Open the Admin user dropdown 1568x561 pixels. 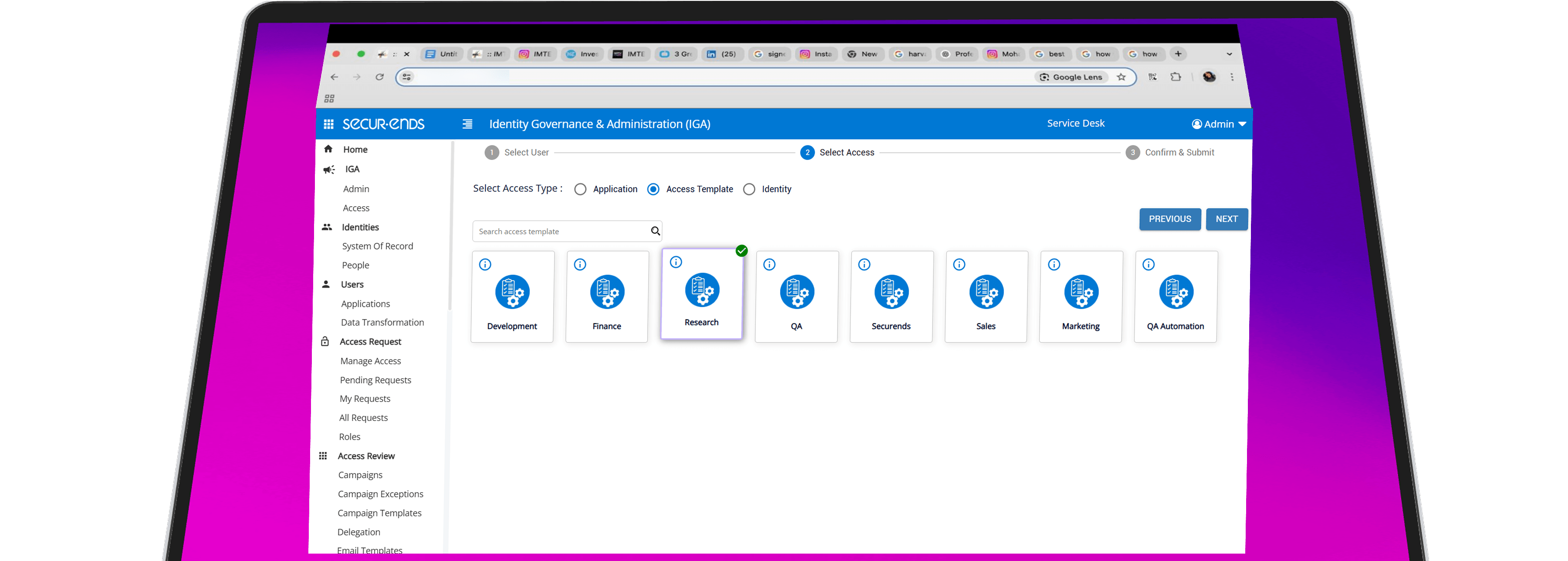1219,124
